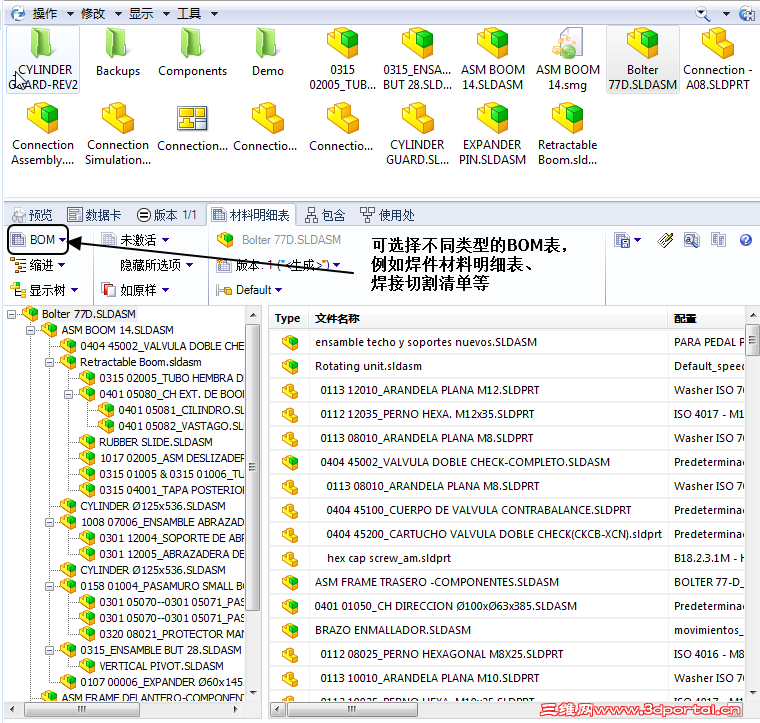Select row BRAZO ENMALLADOR.SLDASM
The width and height of the screenshot is (760, 723).
507,630
